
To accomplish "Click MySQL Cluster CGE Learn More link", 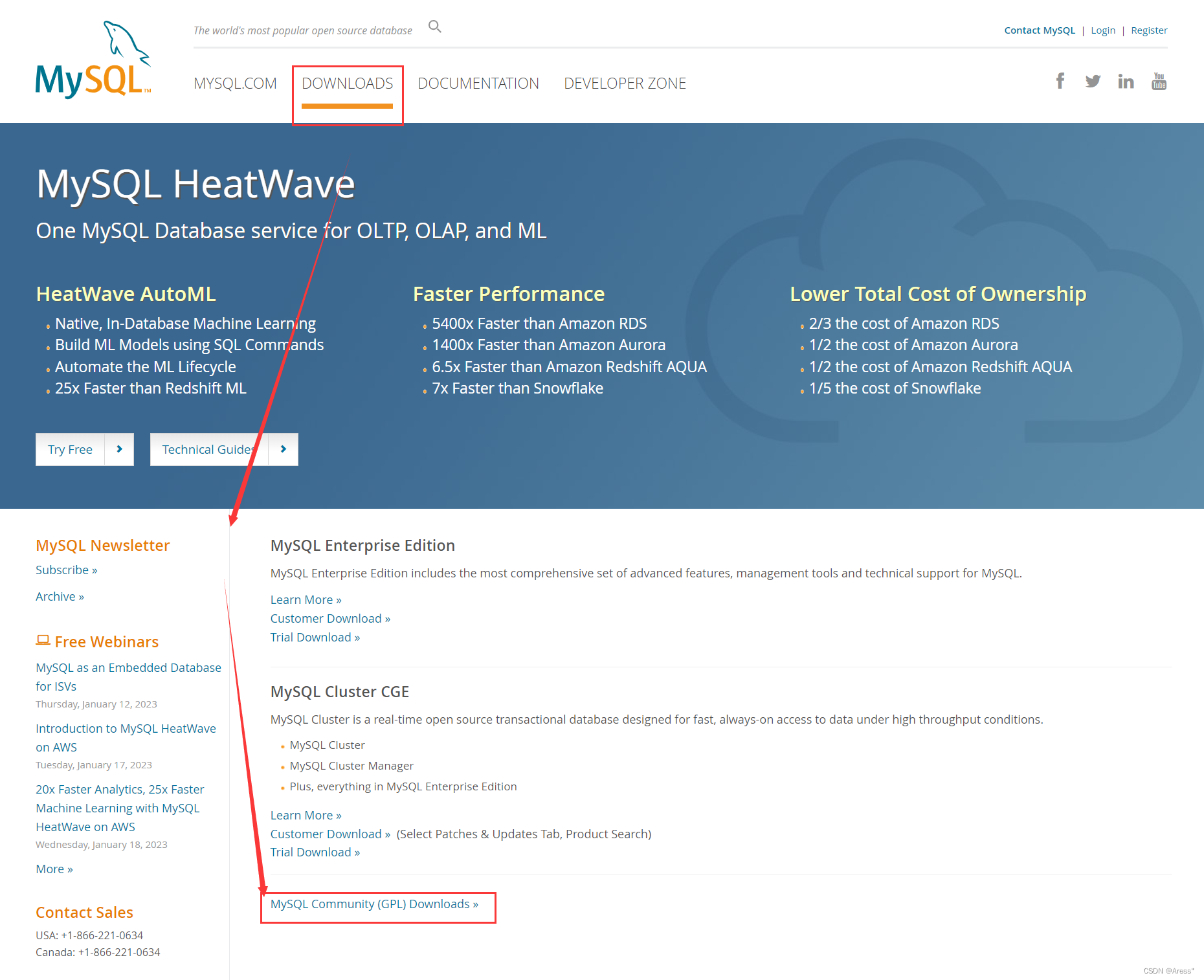I will [x=306, y=815].
